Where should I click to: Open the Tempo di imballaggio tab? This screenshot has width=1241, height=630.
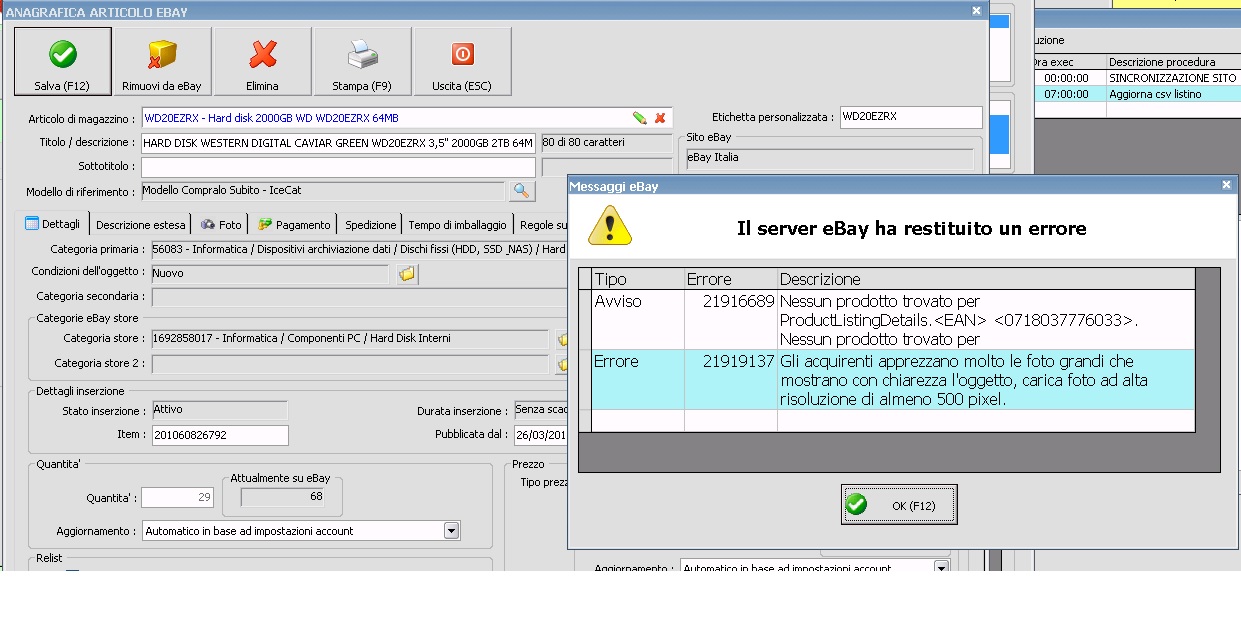(457, 225)
